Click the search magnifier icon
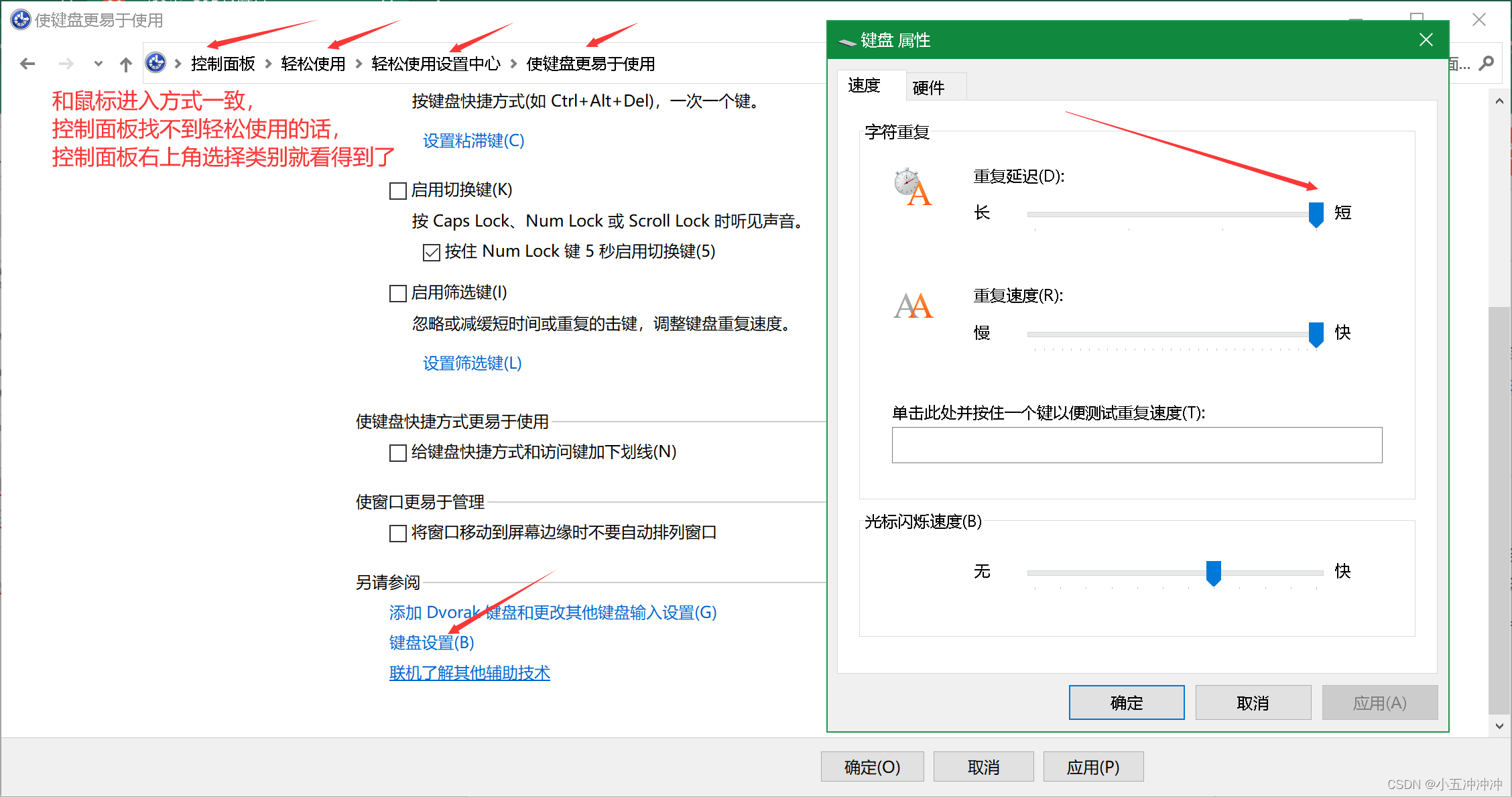This screenshot has height=797, width=1512. pos(1487,64)
